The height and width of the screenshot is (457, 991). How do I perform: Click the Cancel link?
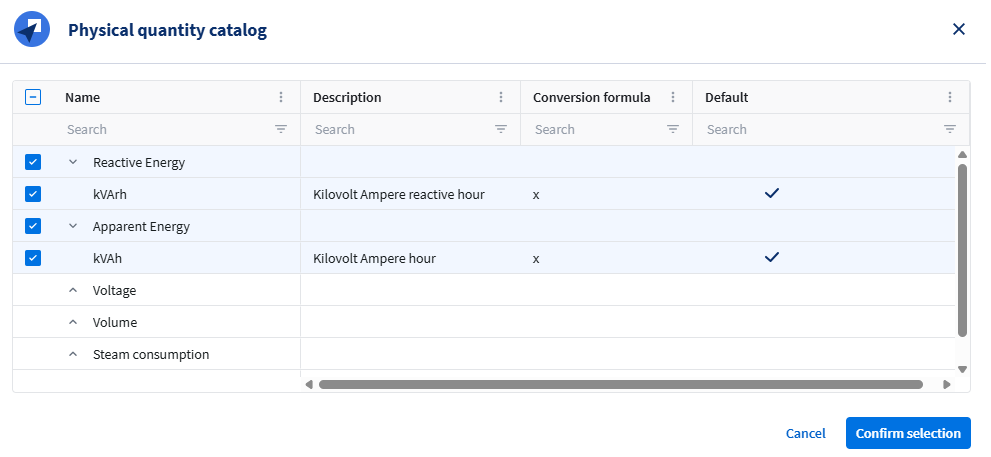[805, 433]
